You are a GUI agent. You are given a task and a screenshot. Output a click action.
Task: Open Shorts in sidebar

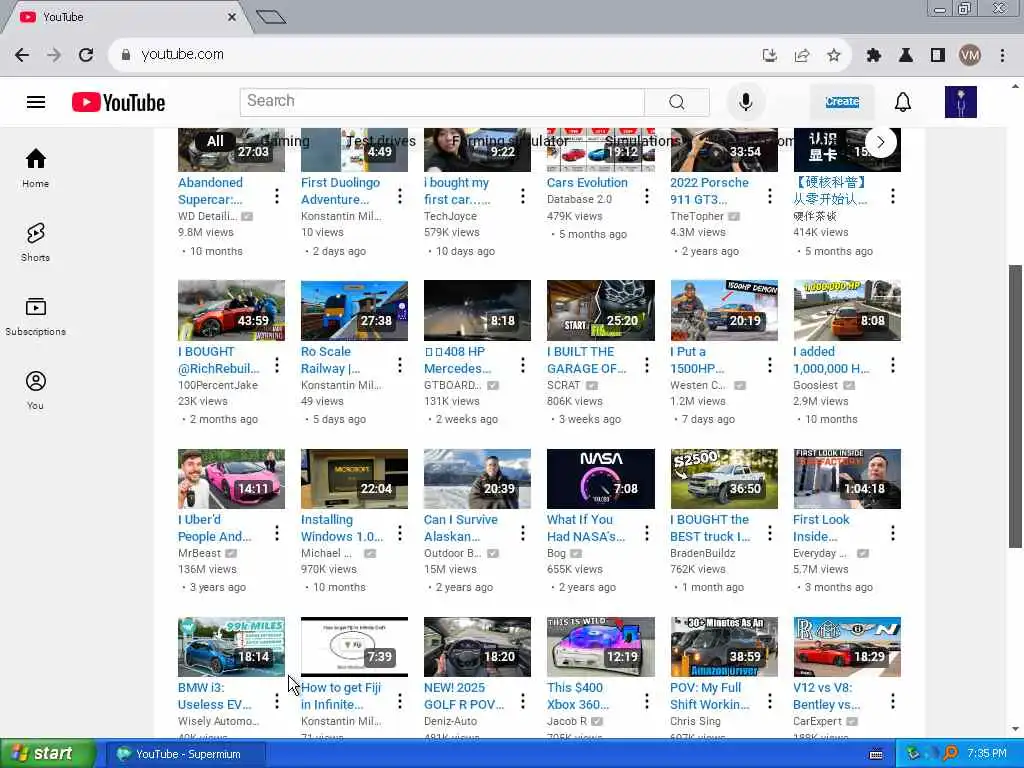(35, 242)
